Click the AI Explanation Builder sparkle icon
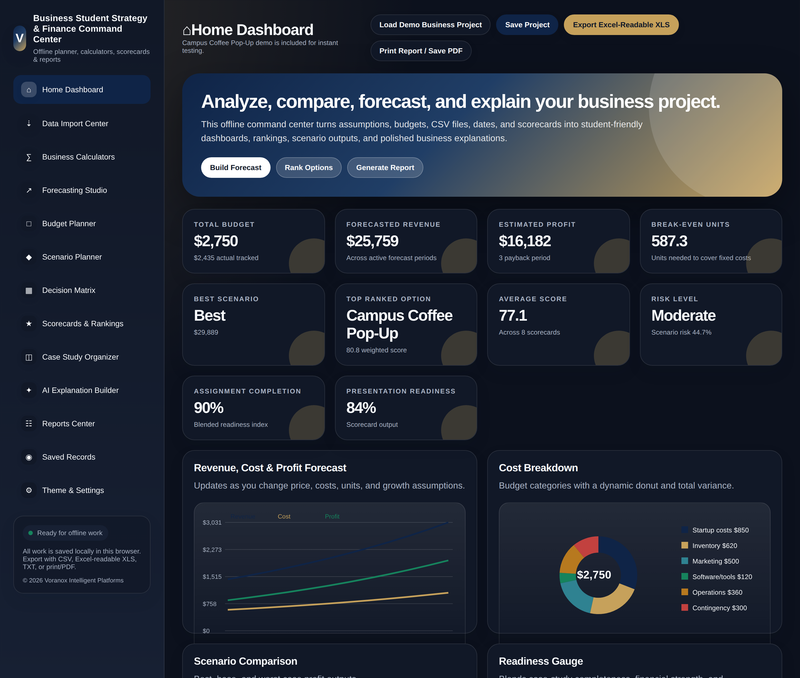Viewport: 800px width, 678px height. pyautogui.click(x=29, y=390)
